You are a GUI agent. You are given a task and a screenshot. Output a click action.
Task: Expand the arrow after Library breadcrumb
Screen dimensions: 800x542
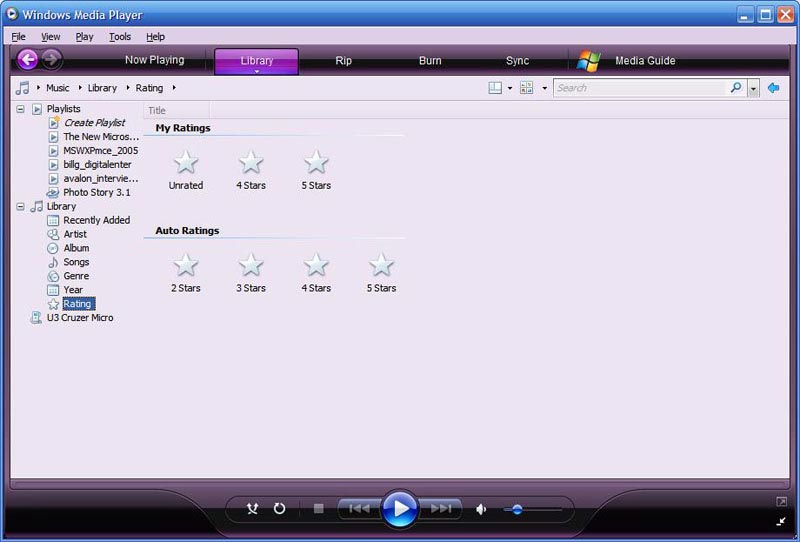[128, 88]
